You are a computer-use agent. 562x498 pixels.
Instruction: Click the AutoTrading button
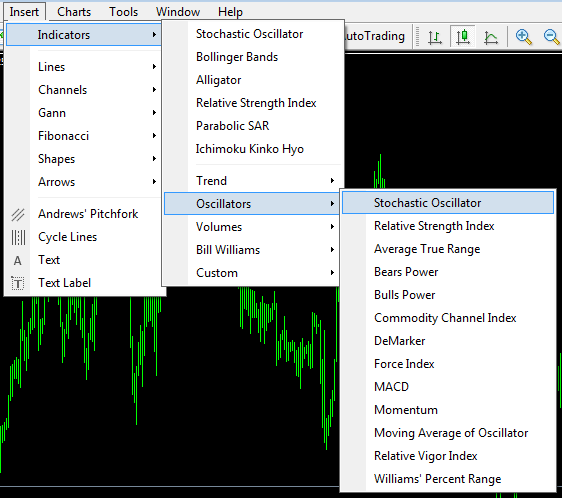tap(375, 36)
